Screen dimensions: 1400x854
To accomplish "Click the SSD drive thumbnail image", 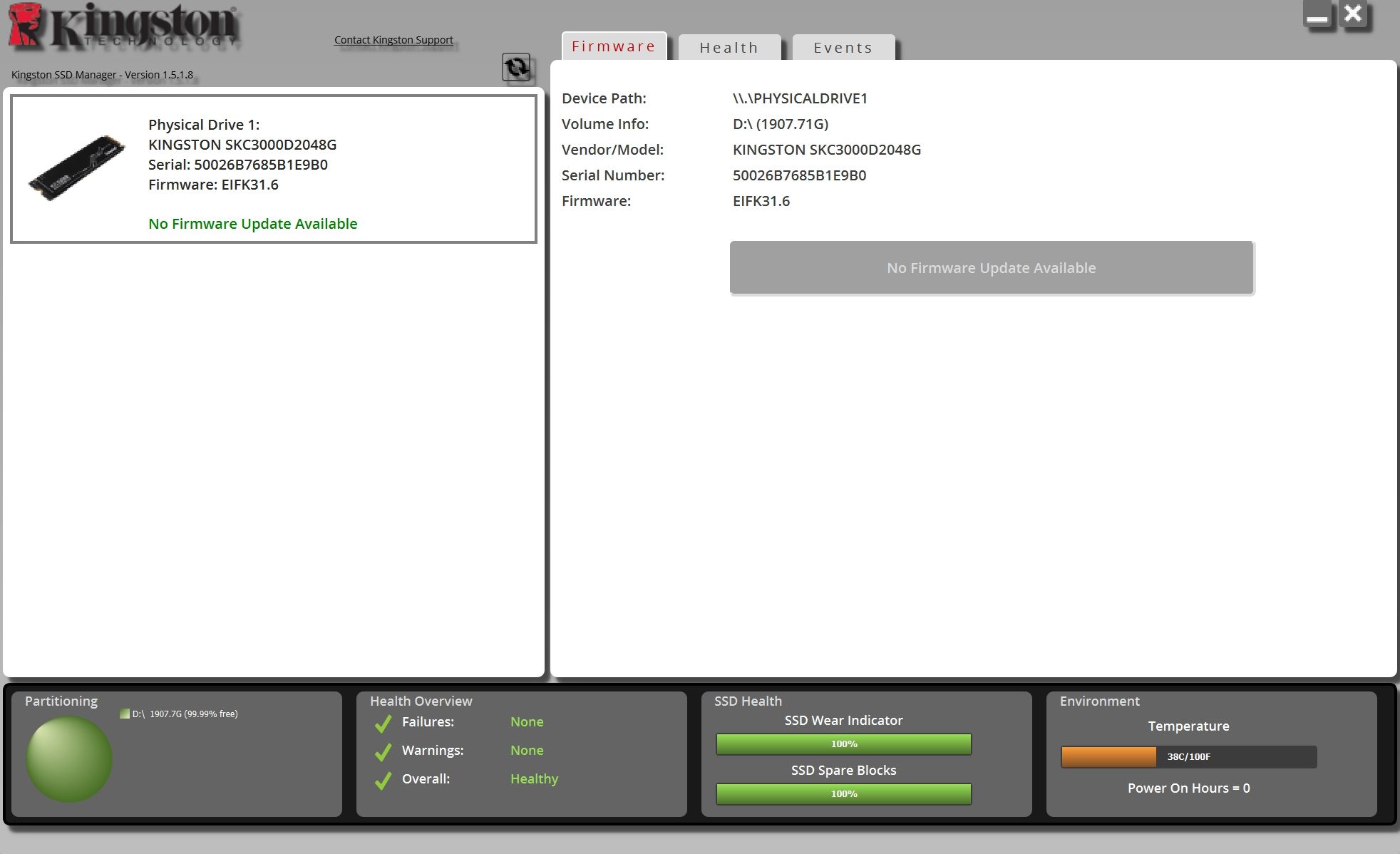I will [77, 168].
